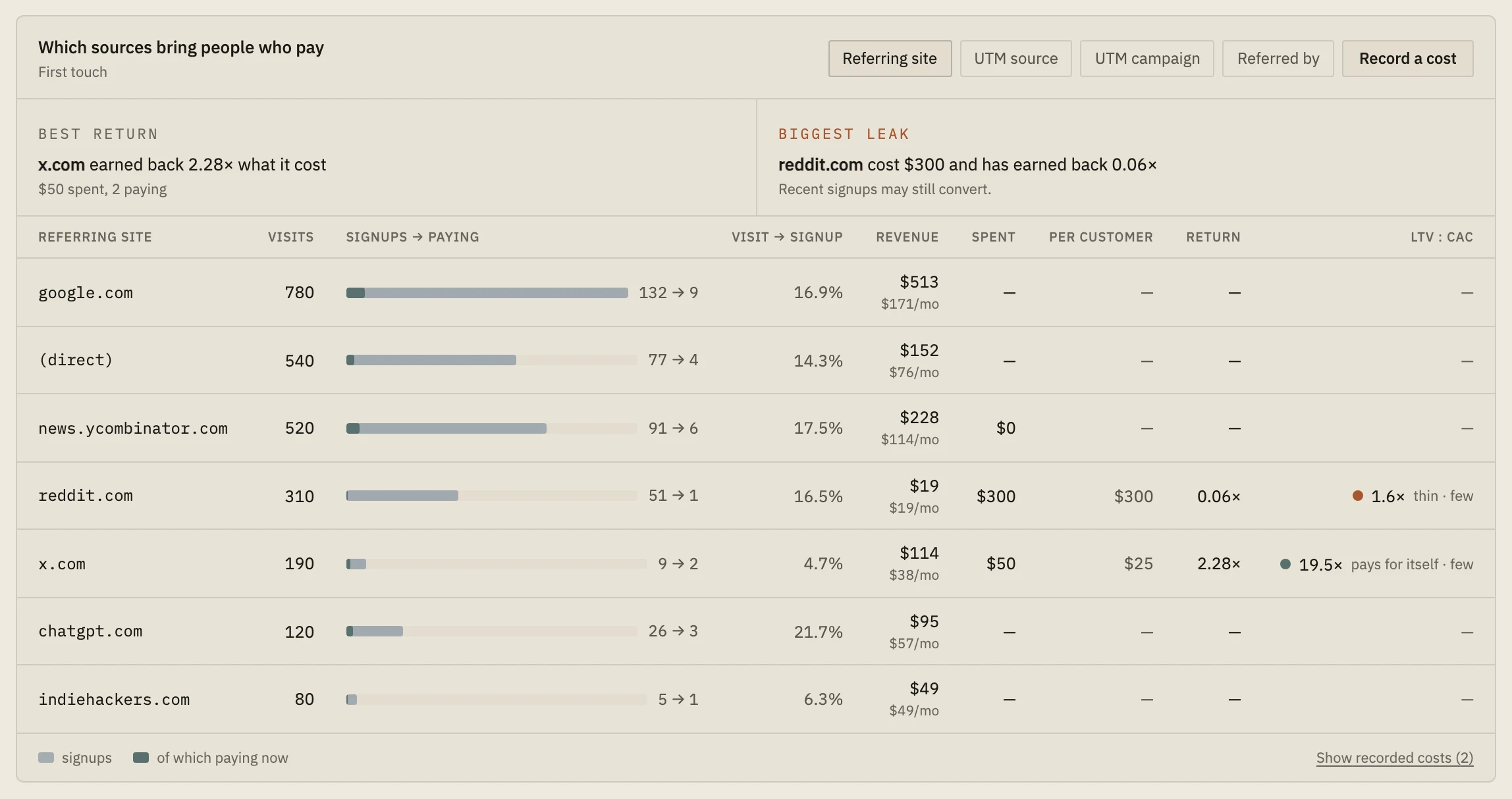This screenshot has height=799, width=1512.
Task: Click the 'Which sources bring people who pay' heading
Action: point(181,47)
